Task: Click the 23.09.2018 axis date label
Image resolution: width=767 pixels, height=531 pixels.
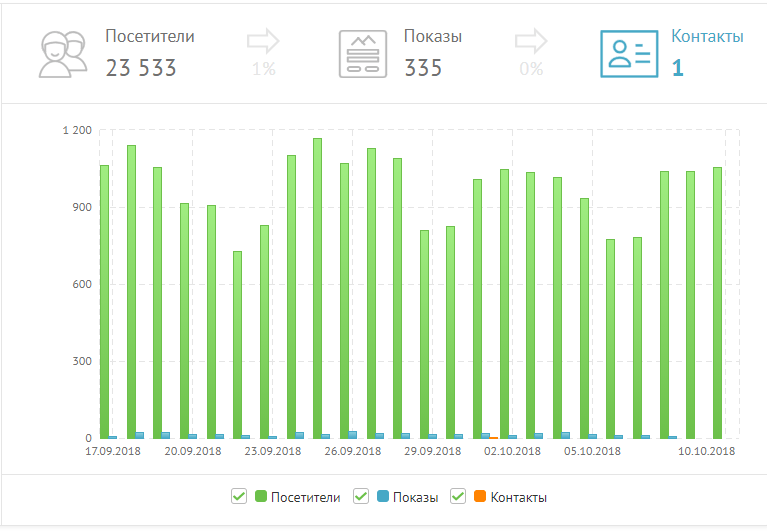Action: tap(272, 451)
